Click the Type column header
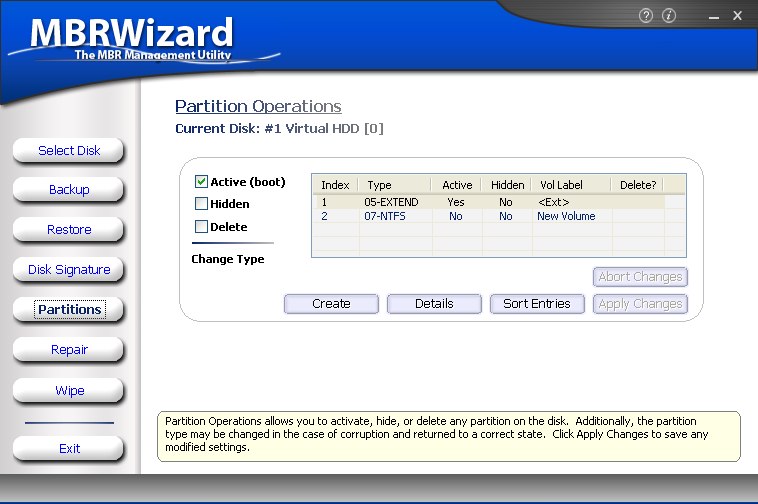This screenshot has width=758, height=504. pyautogui.click(x=380, y=185)
